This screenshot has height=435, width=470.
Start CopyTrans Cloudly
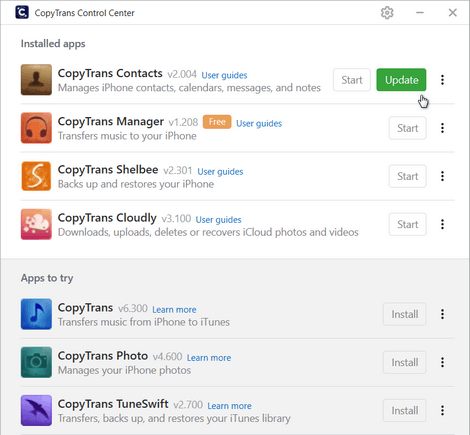point(407,224)
